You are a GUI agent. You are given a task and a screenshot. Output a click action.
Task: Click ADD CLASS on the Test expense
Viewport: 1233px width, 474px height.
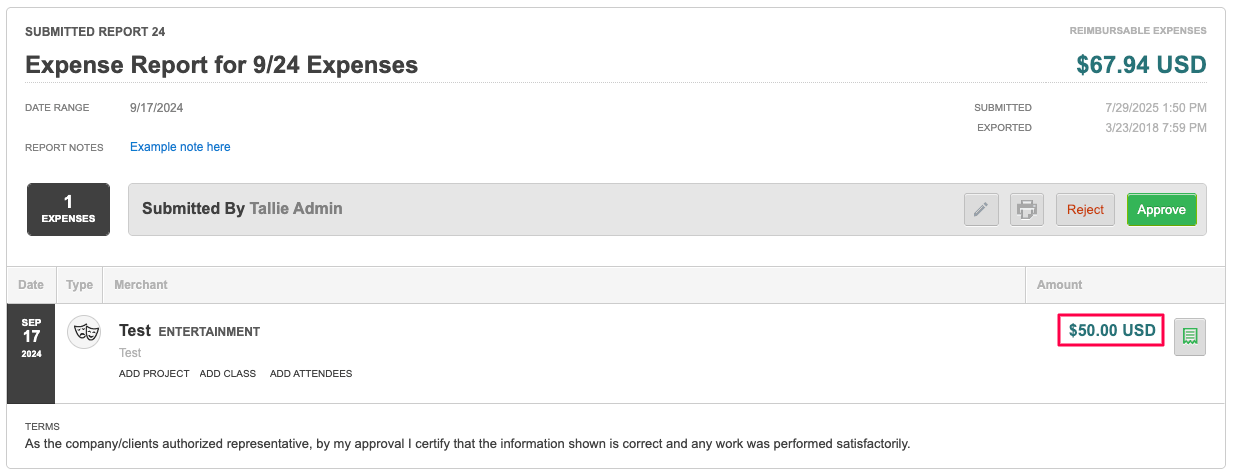[x=228, y=374]
